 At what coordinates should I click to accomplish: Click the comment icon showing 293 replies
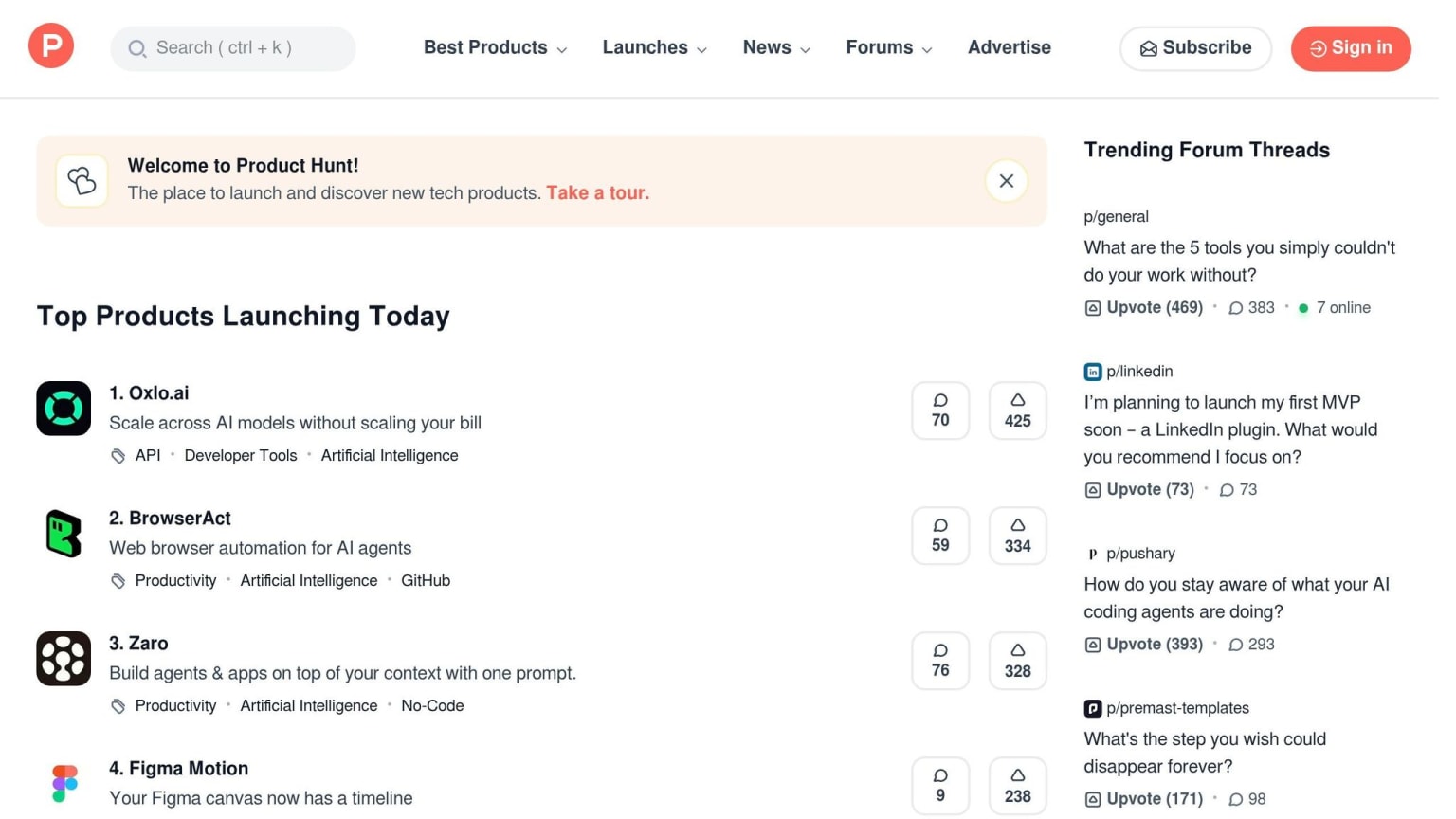1236,645
